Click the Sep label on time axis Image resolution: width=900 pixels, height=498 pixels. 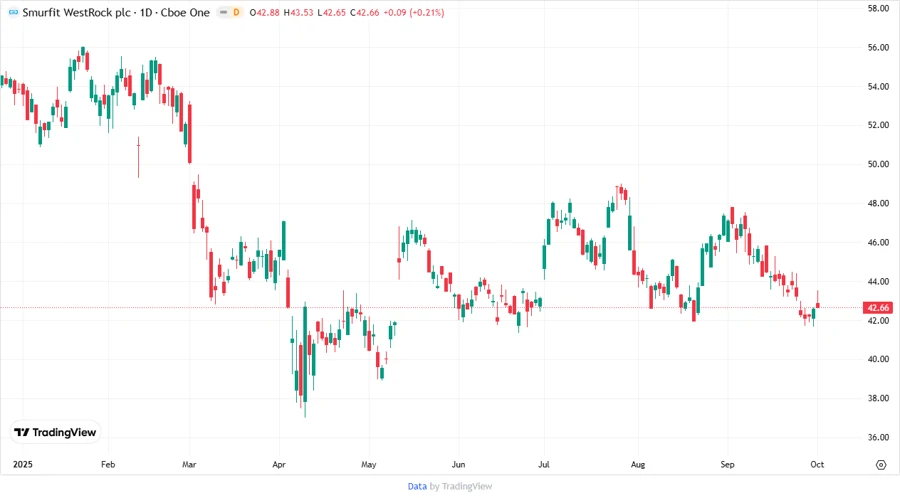click(x=727, y=465)
